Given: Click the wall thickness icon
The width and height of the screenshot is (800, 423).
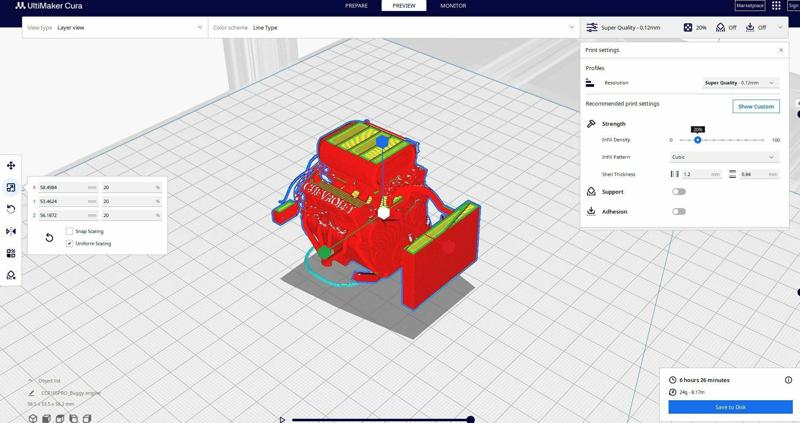Looking at the screenshot, I should pos(674,174).
